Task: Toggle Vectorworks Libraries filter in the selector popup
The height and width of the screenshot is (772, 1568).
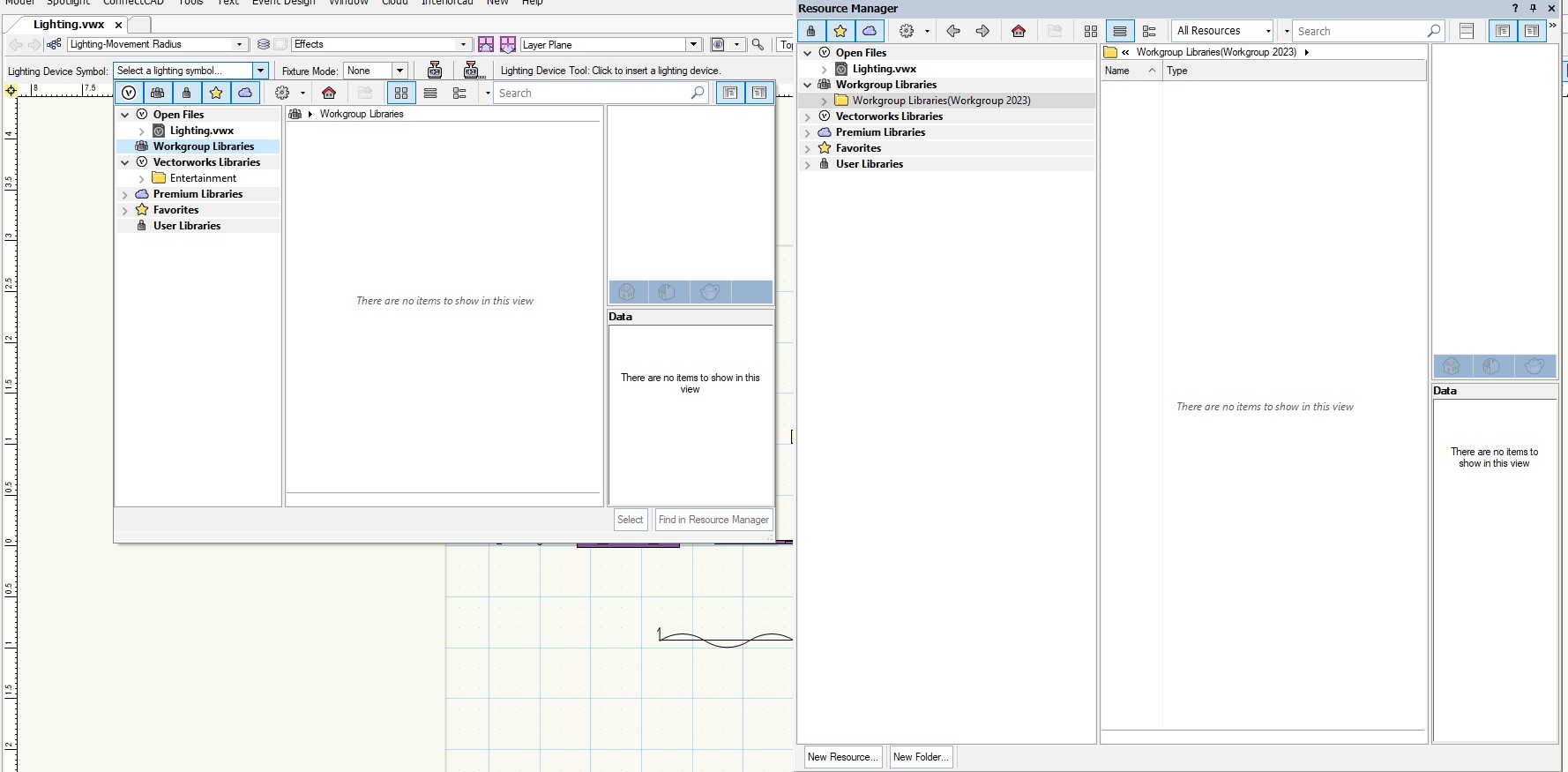Action: (130, 93)
